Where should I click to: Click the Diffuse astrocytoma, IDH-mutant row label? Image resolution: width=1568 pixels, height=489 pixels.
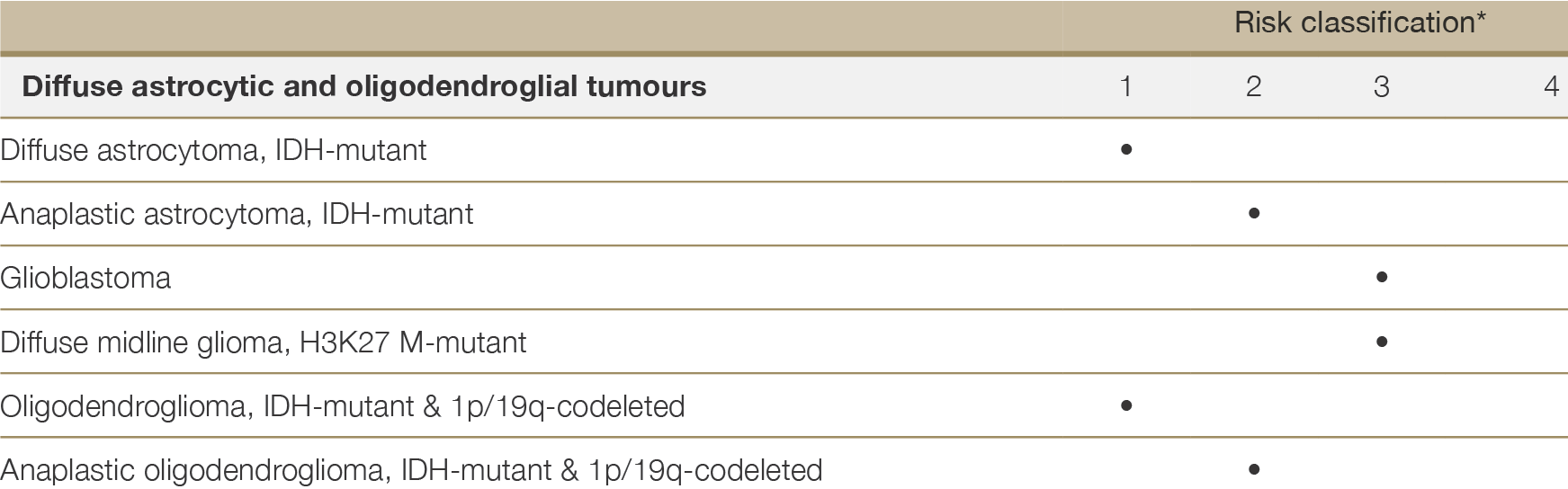pyautogui.click(x=213, y=150)
